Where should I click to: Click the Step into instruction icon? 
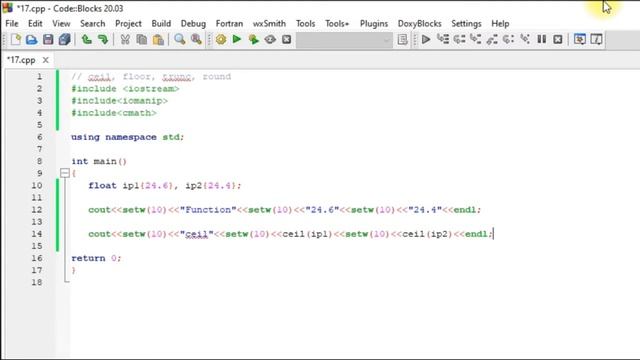pos(525,40)
